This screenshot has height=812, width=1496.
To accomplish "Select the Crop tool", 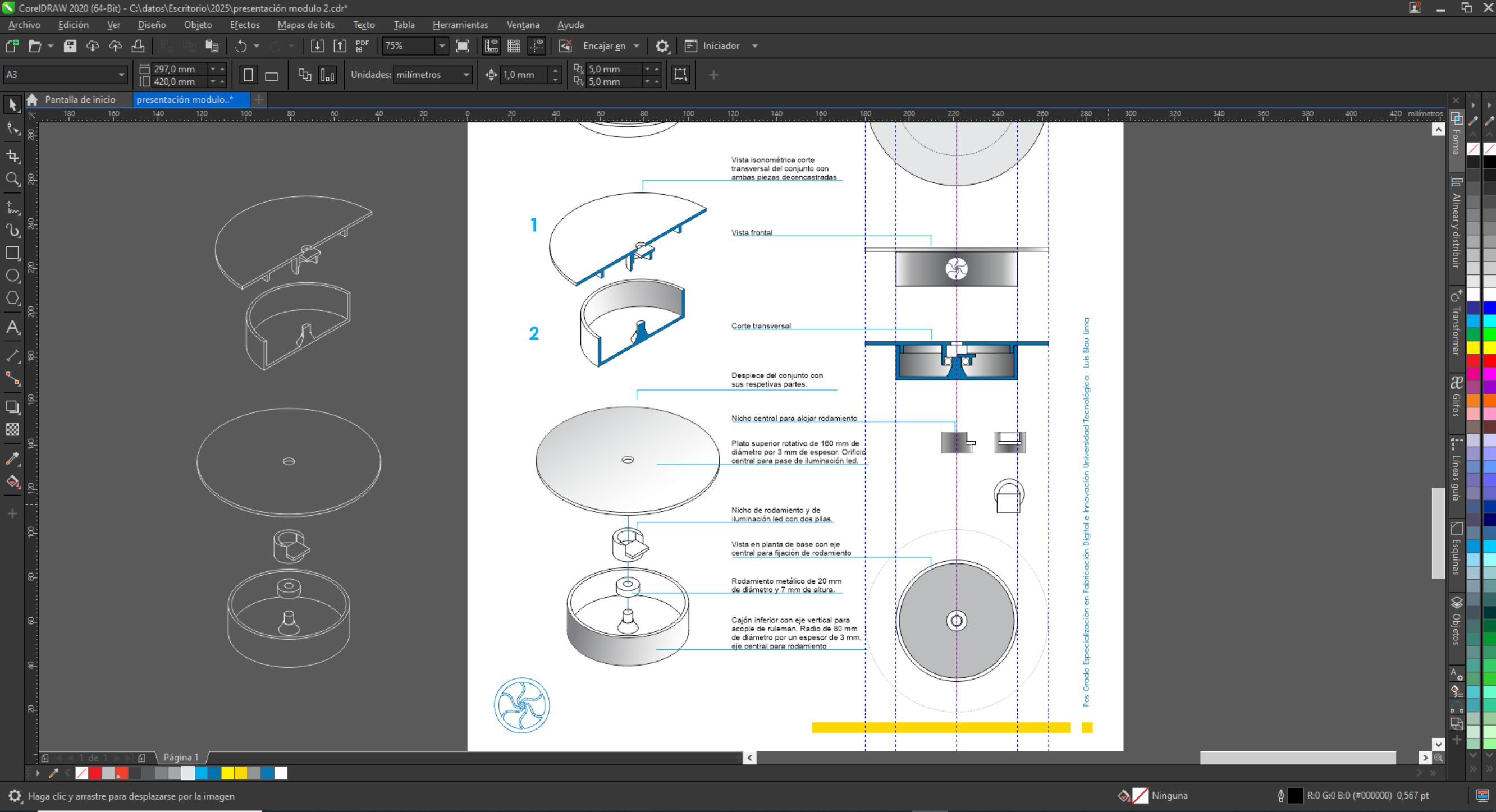I will click(x=12, y=156).
